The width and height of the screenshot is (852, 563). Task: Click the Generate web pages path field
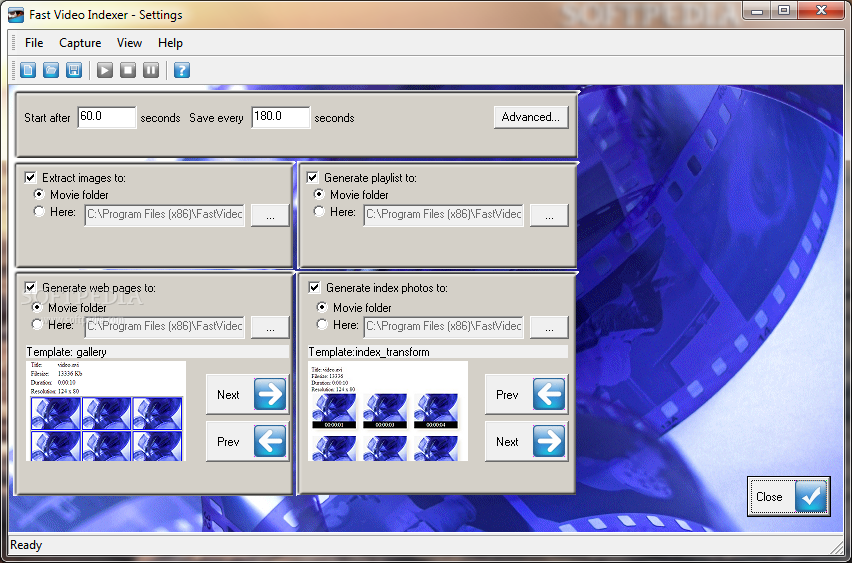165,327
